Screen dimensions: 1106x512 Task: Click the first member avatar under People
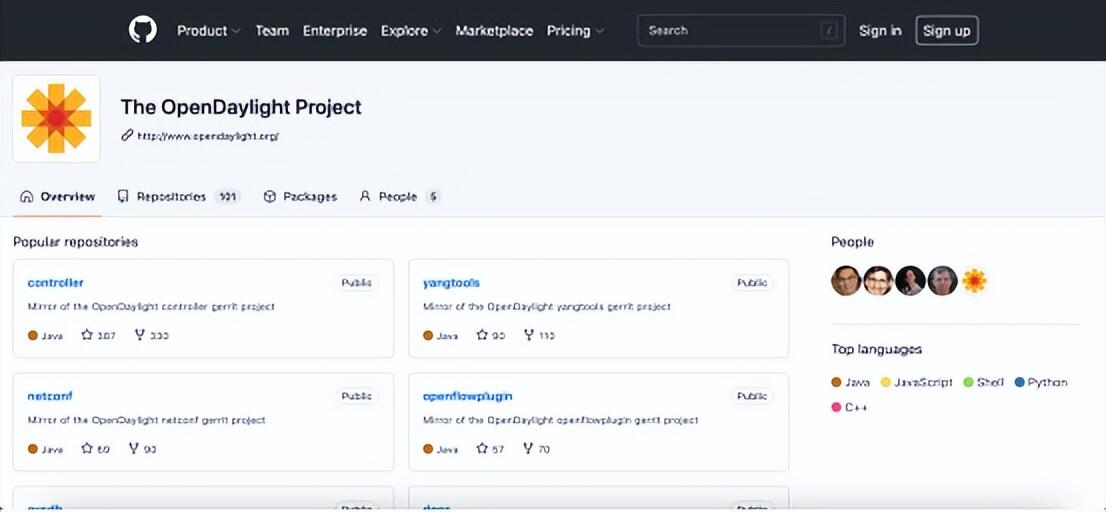pyautogui.click(x=846, y=281)
